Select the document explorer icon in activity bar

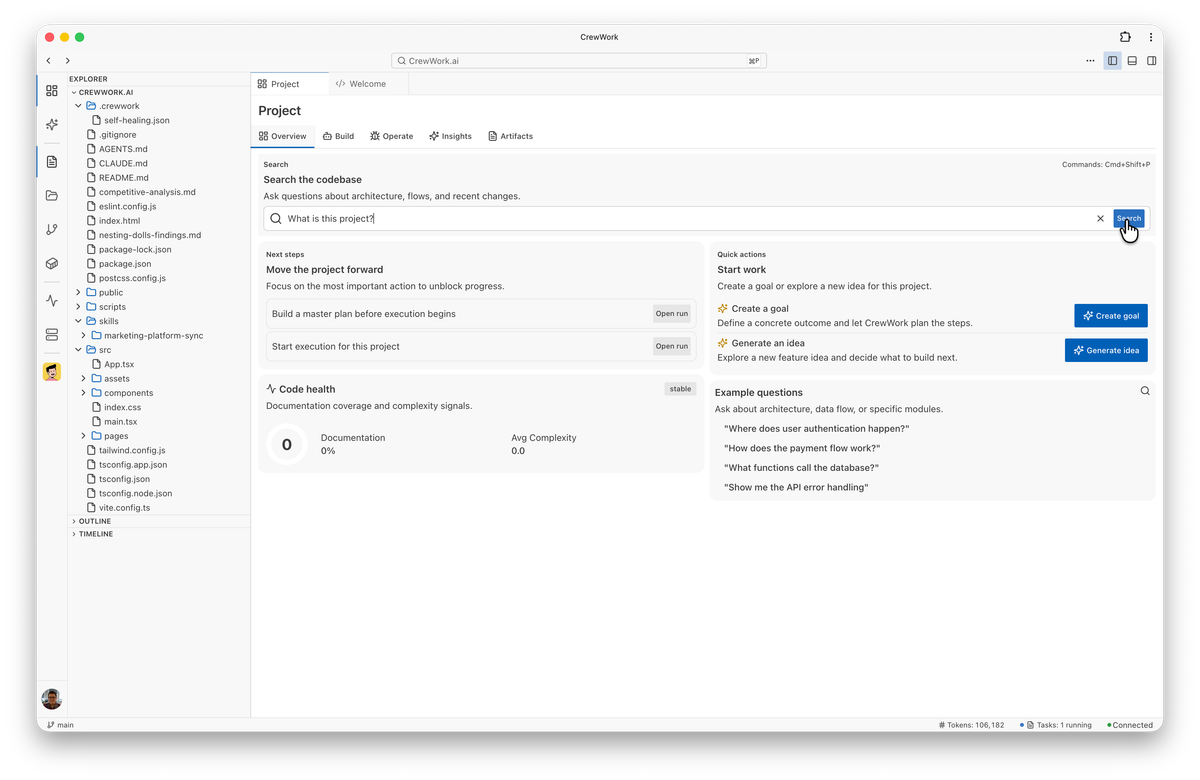pyautogui.click(x=52, y=161)
